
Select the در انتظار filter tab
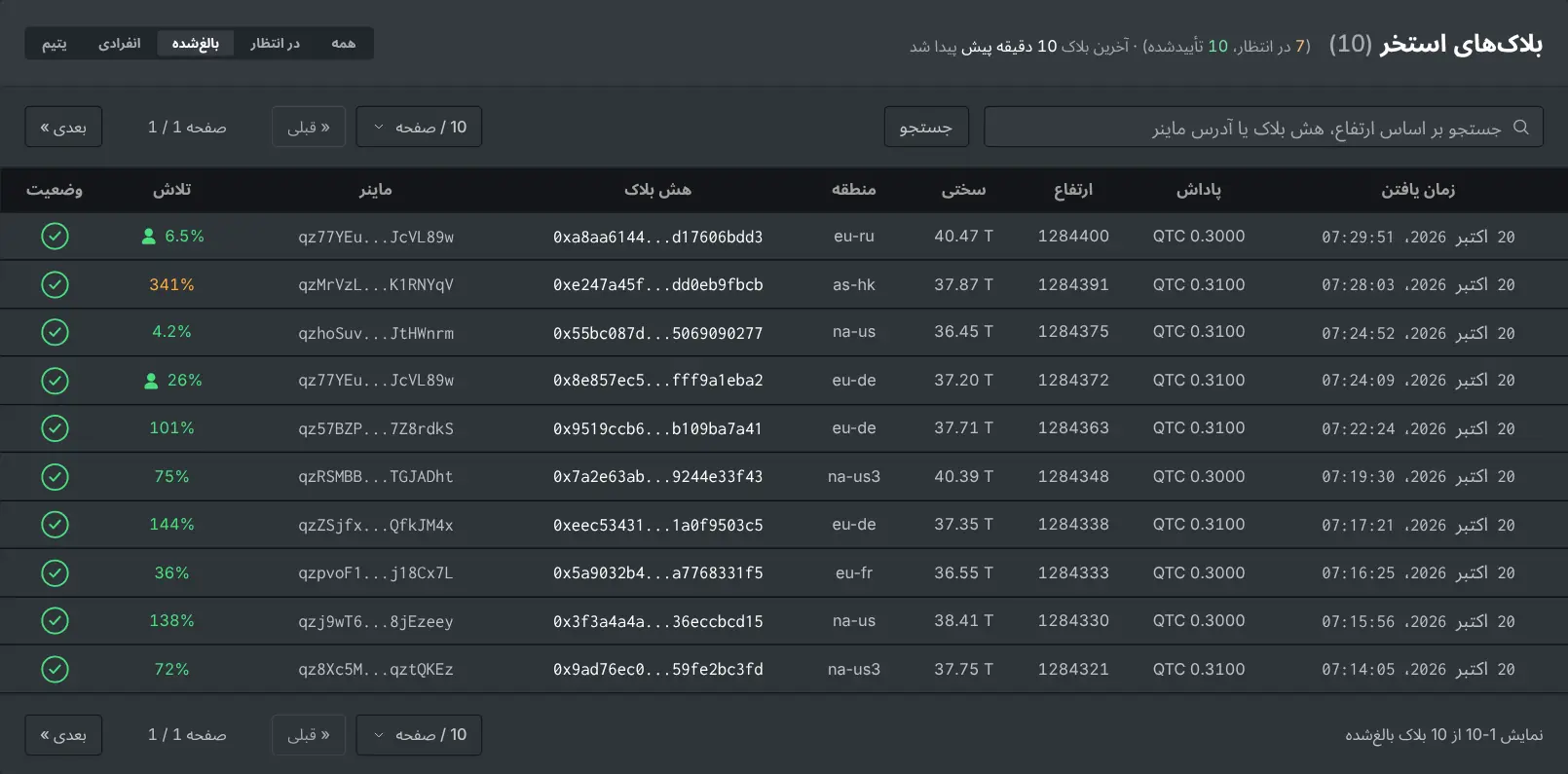coord(275,43)
